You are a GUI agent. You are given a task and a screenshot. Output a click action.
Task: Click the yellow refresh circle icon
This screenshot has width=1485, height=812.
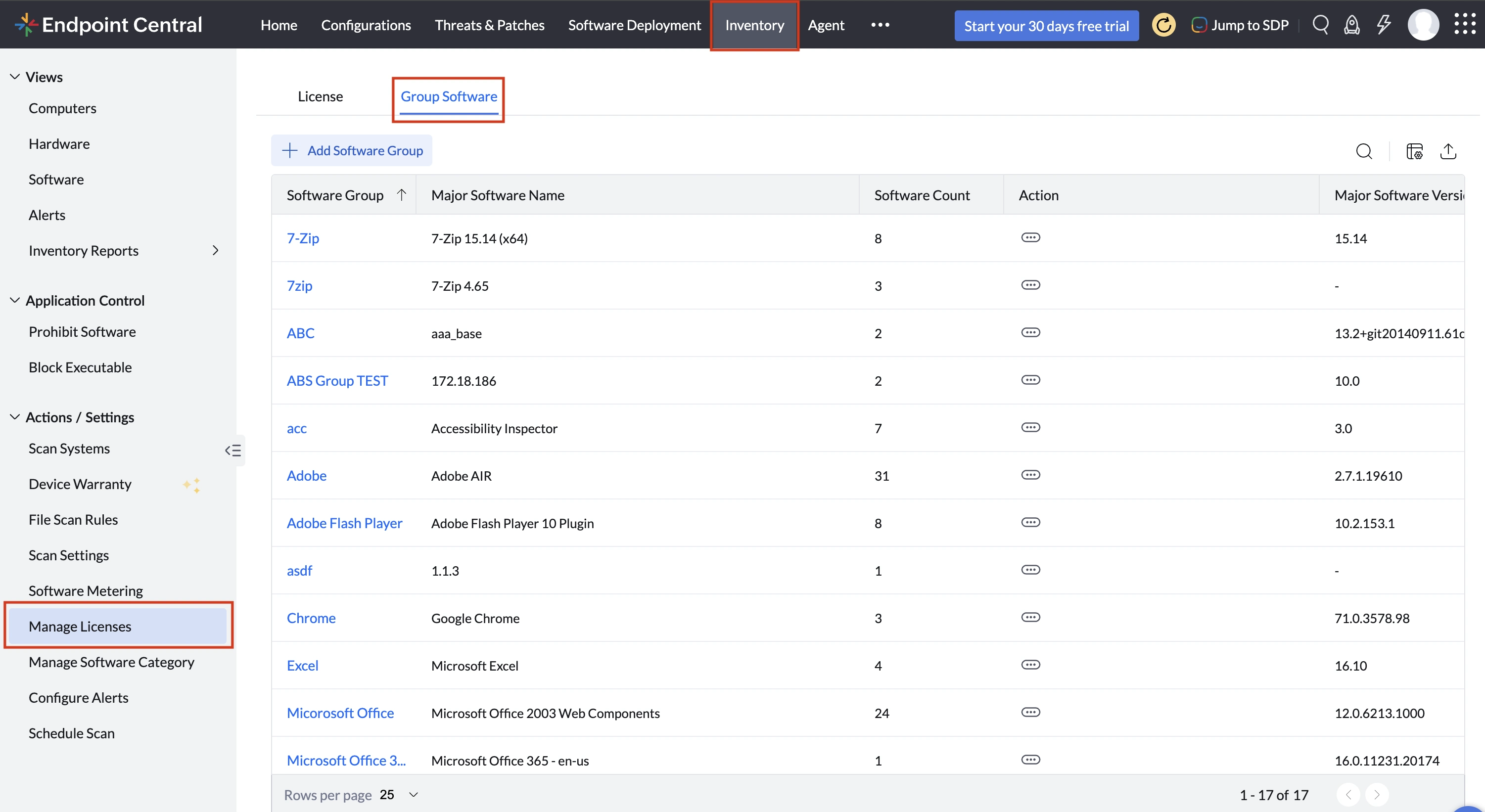[x=1163, y=25]
